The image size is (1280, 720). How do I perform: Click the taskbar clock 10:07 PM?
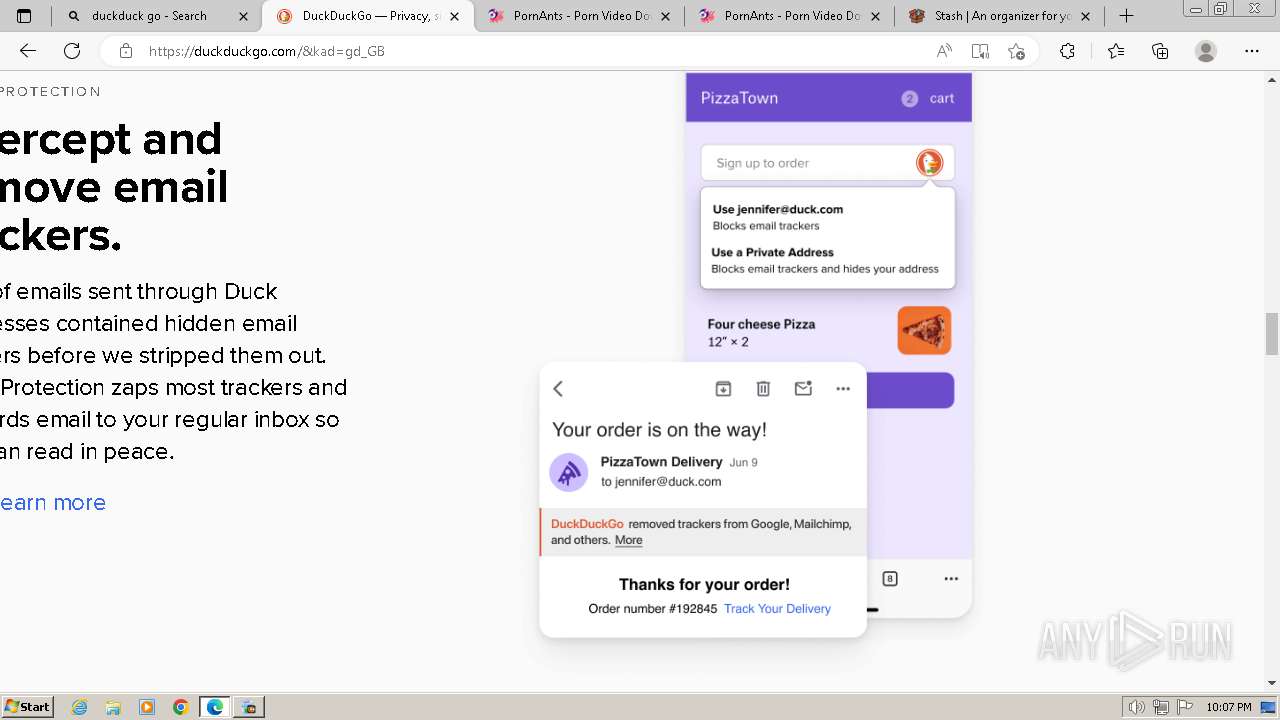tap(1229, 707)
